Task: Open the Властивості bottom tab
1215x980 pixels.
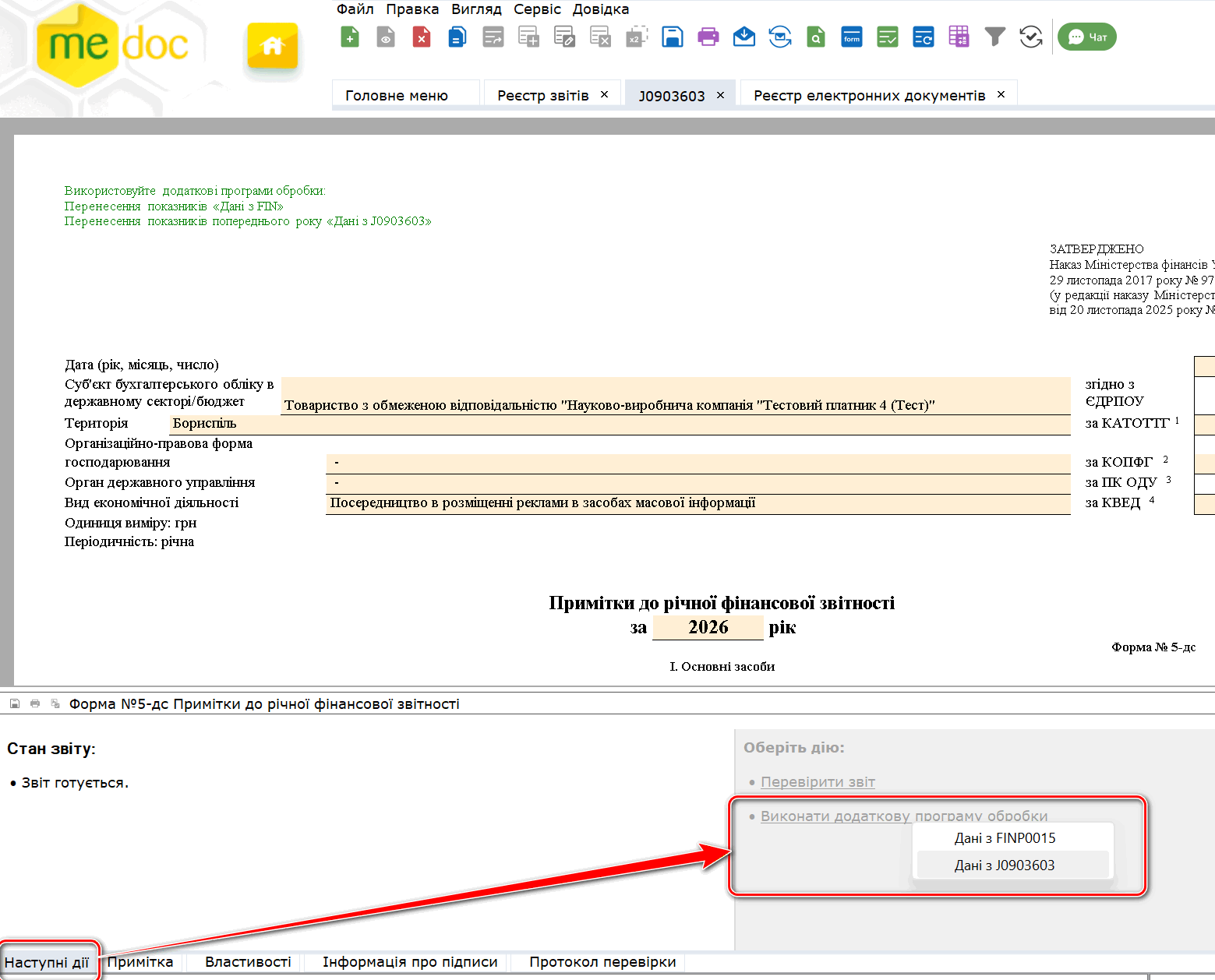Action: click(x=248, y=962)
